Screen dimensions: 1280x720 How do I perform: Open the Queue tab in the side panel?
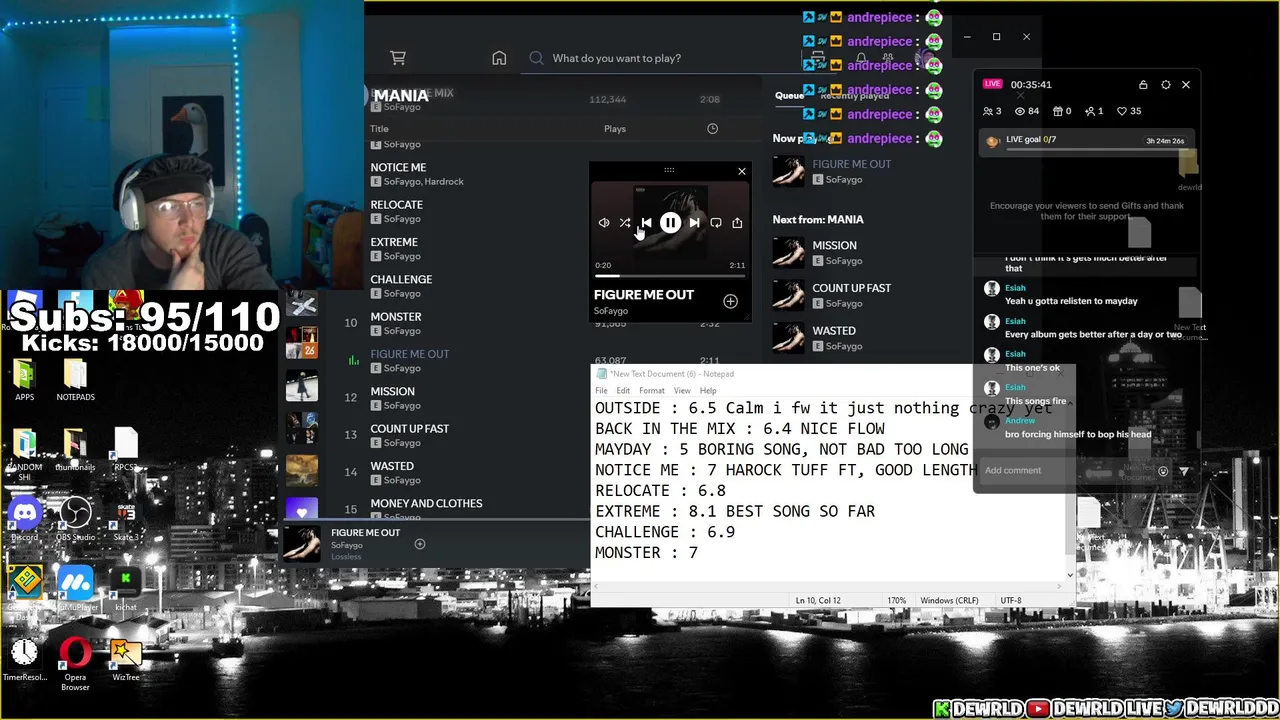pyautogui.click(x=789, y=96)
